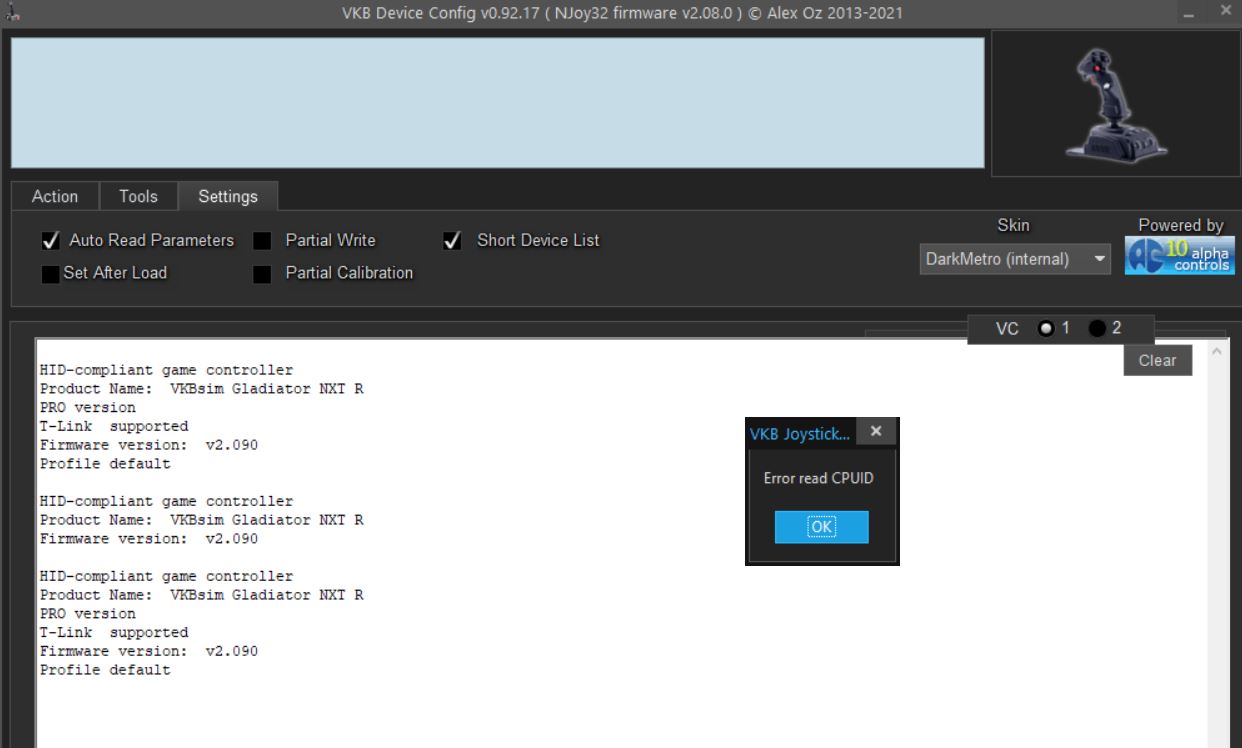Click the 'Error read CPUID' message text
Viewport: 1242px width, 748px height.
819,478
